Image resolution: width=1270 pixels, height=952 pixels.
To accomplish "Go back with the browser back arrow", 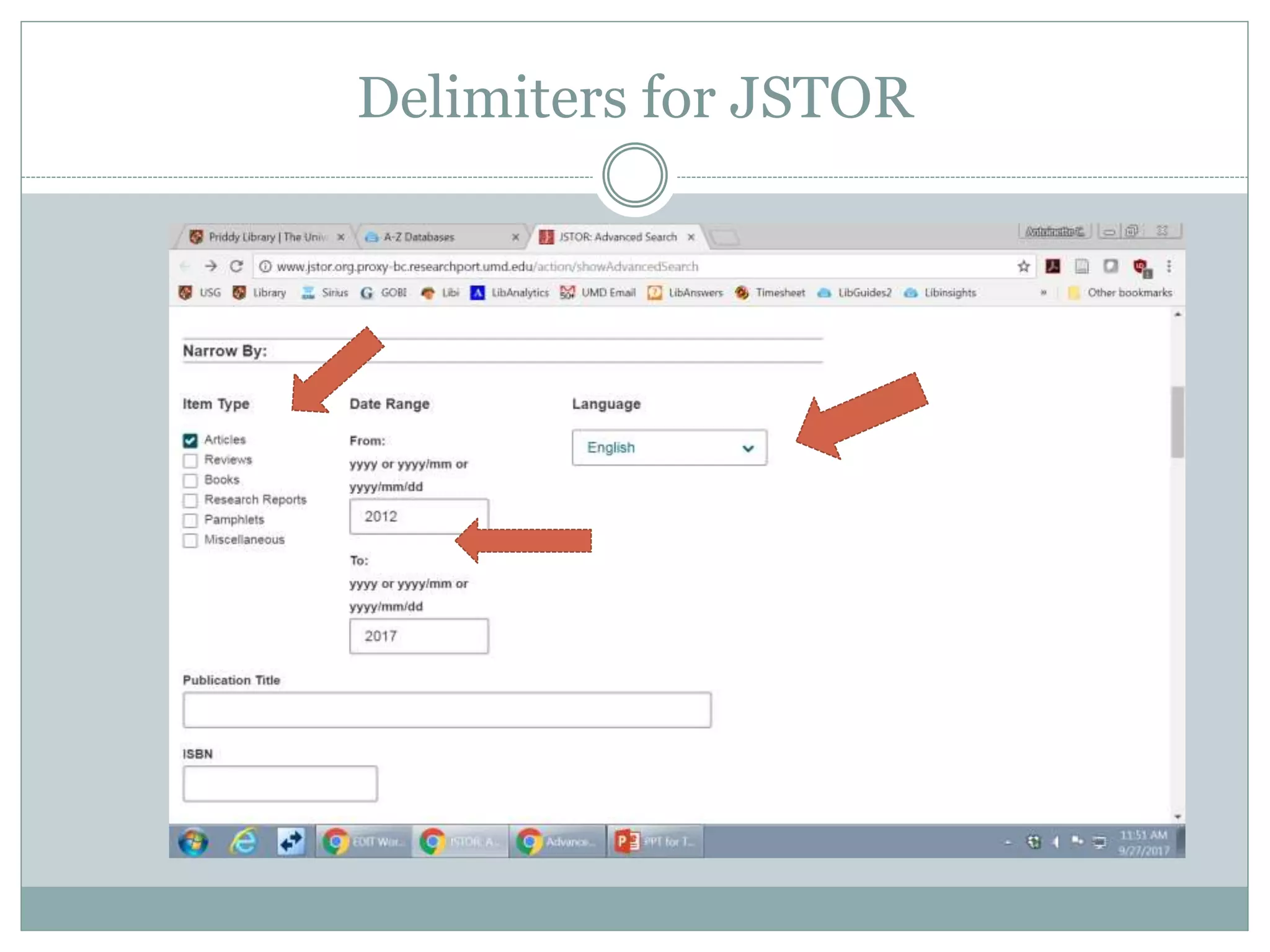I will point(185,267).
